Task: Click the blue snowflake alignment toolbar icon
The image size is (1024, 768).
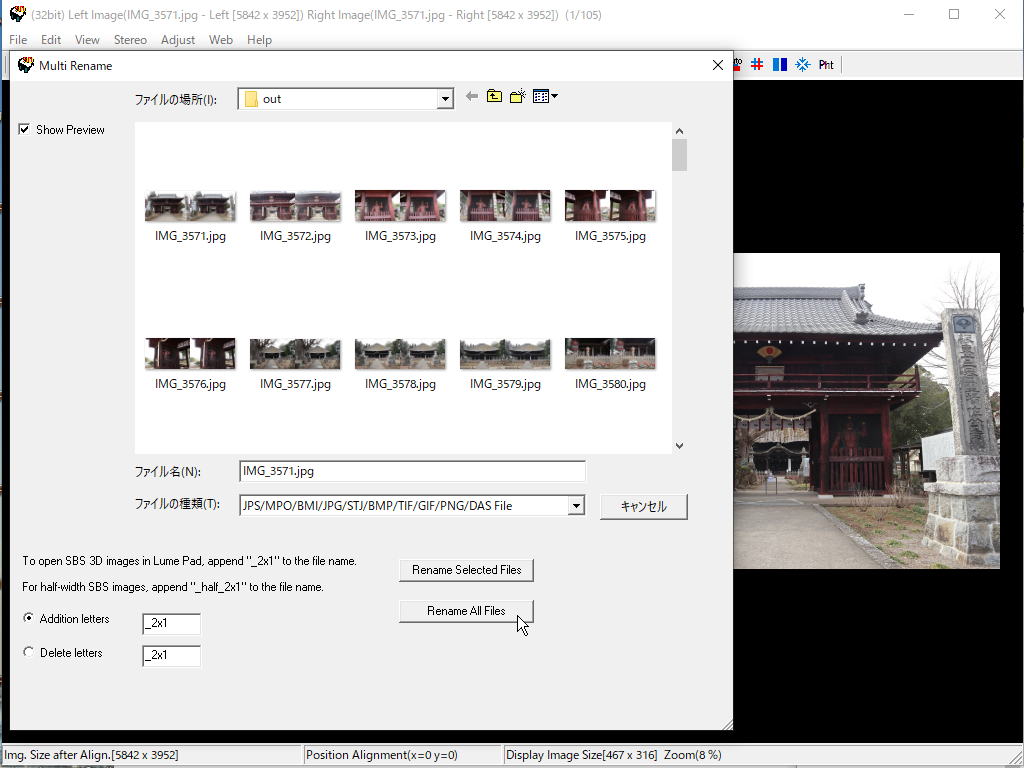Action: (x=803, y=65)
